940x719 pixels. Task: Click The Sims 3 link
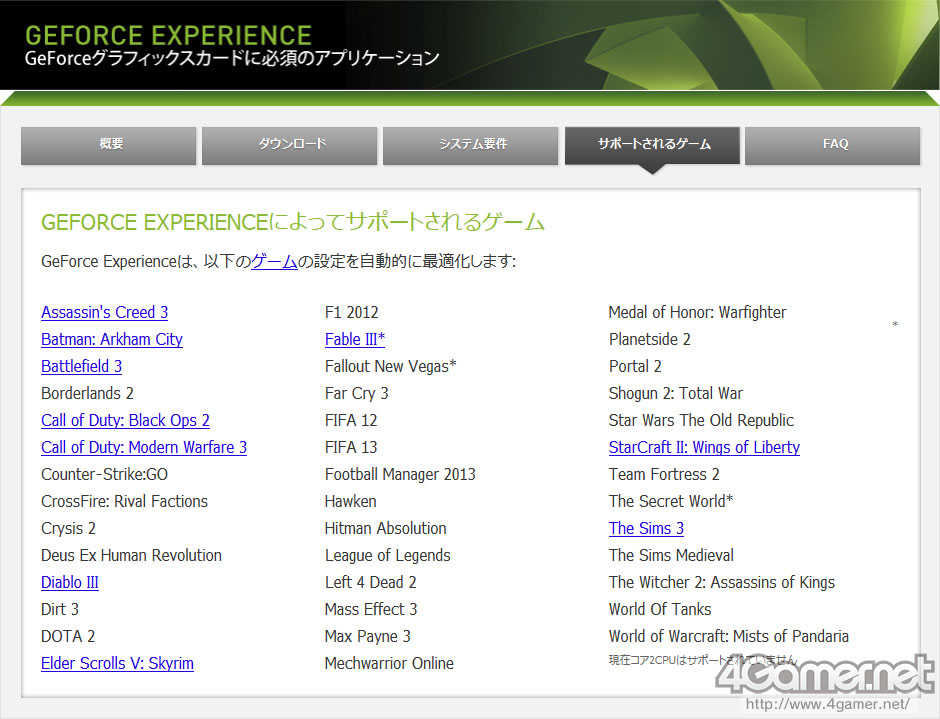tap(646, 528)
